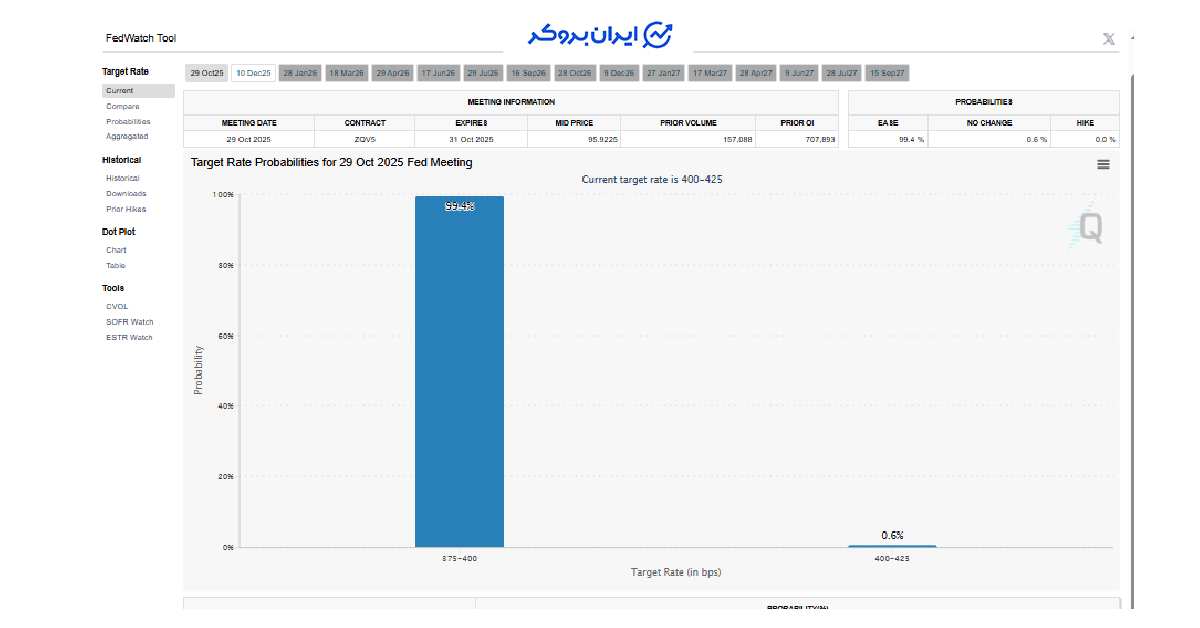Click the small 400-425 probability bar
Screen dimensions: 1200x628
(x=892, y=546)
